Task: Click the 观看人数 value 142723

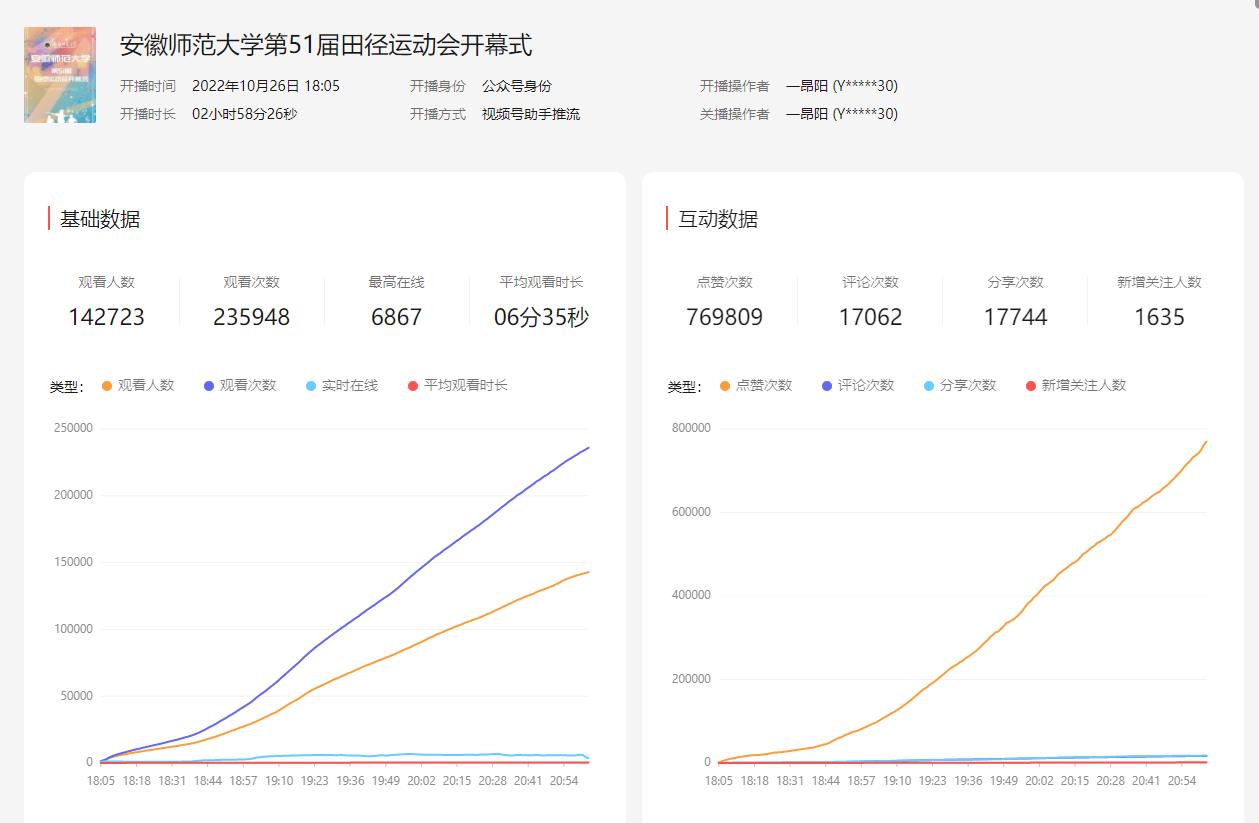Action: tap(106, 318)
